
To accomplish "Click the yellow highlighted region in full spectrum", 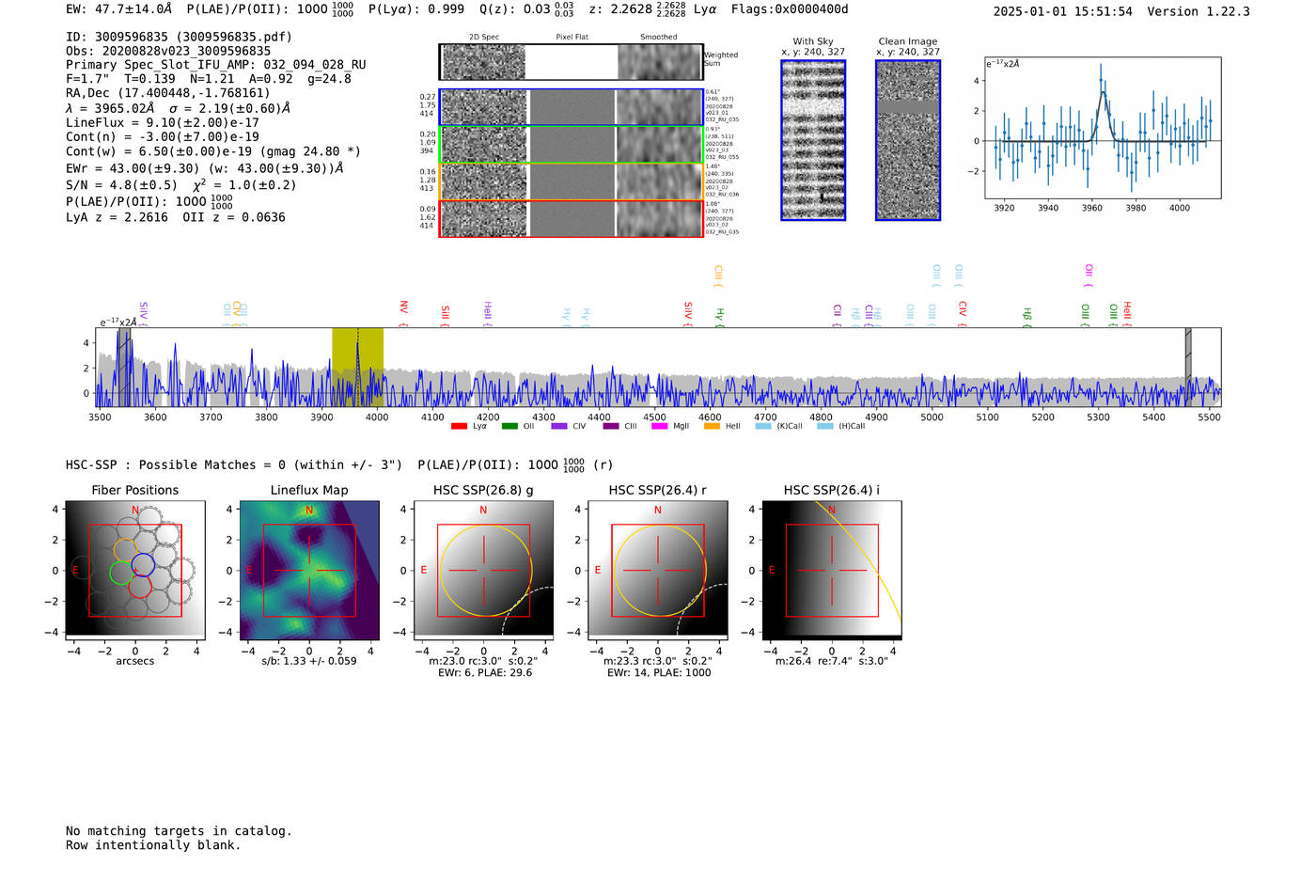I will 357,367.
